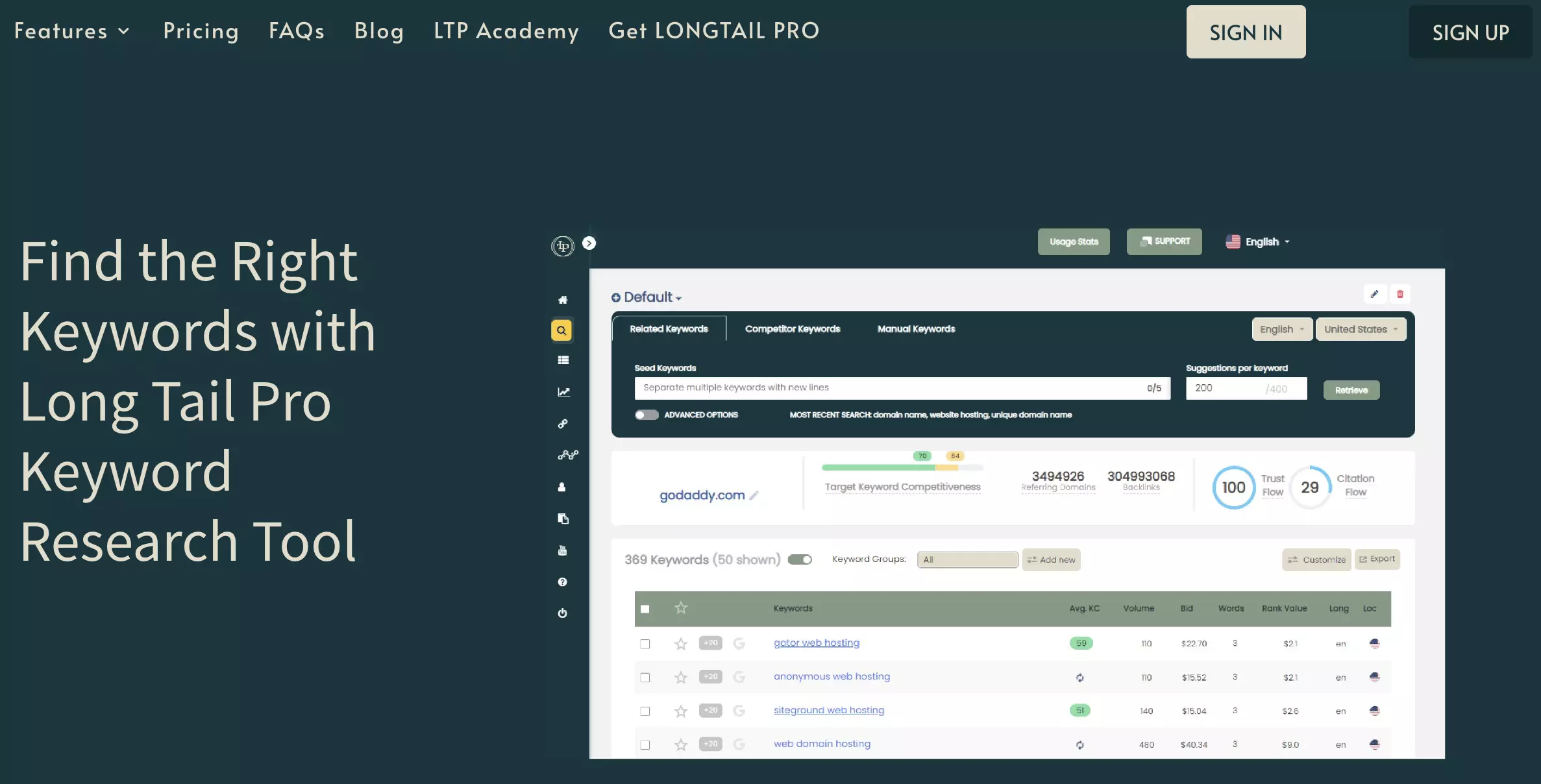This screenshot has width=1541, height=784.
Task: Click the Seed Keywords input field
Action: coord(902,388)
